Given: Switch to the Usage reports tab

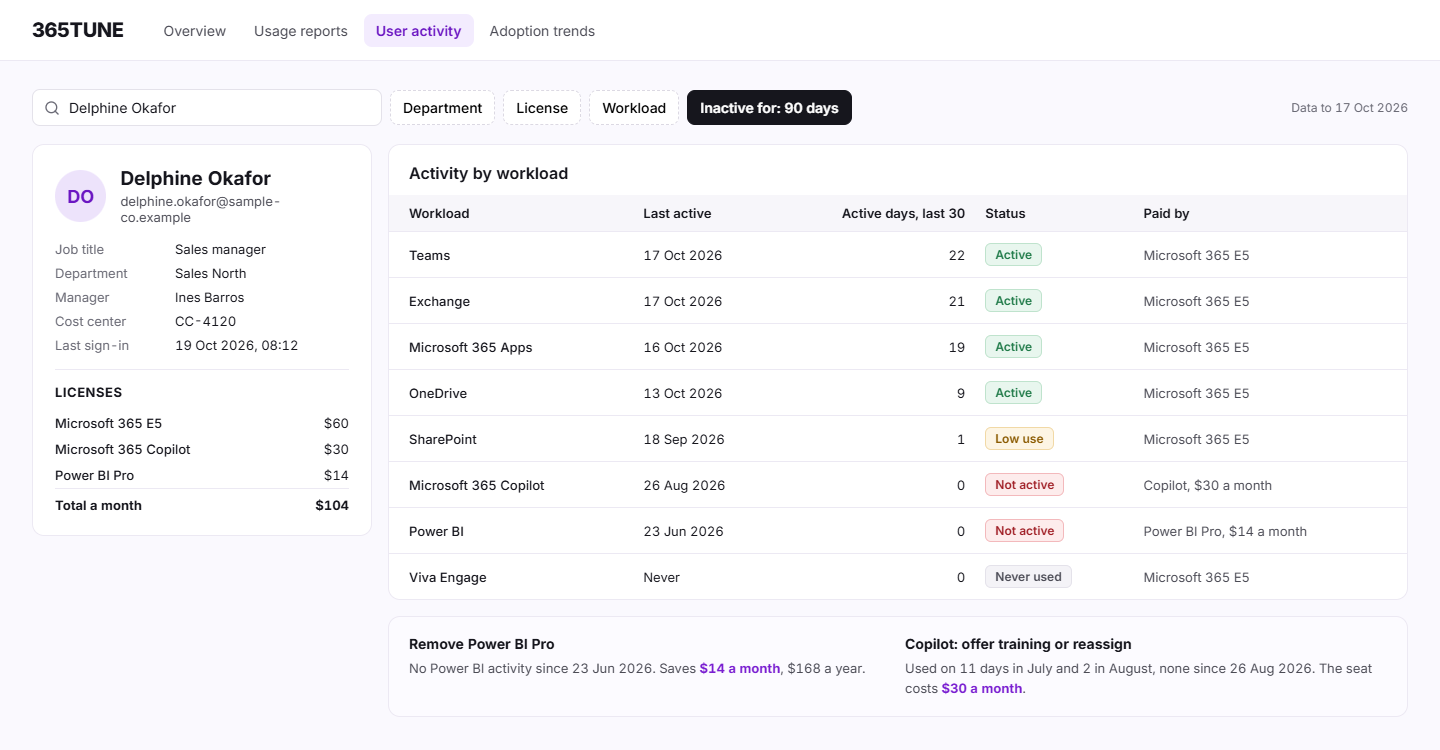Looking at the screenshot, I should click(x=301, y=31).
